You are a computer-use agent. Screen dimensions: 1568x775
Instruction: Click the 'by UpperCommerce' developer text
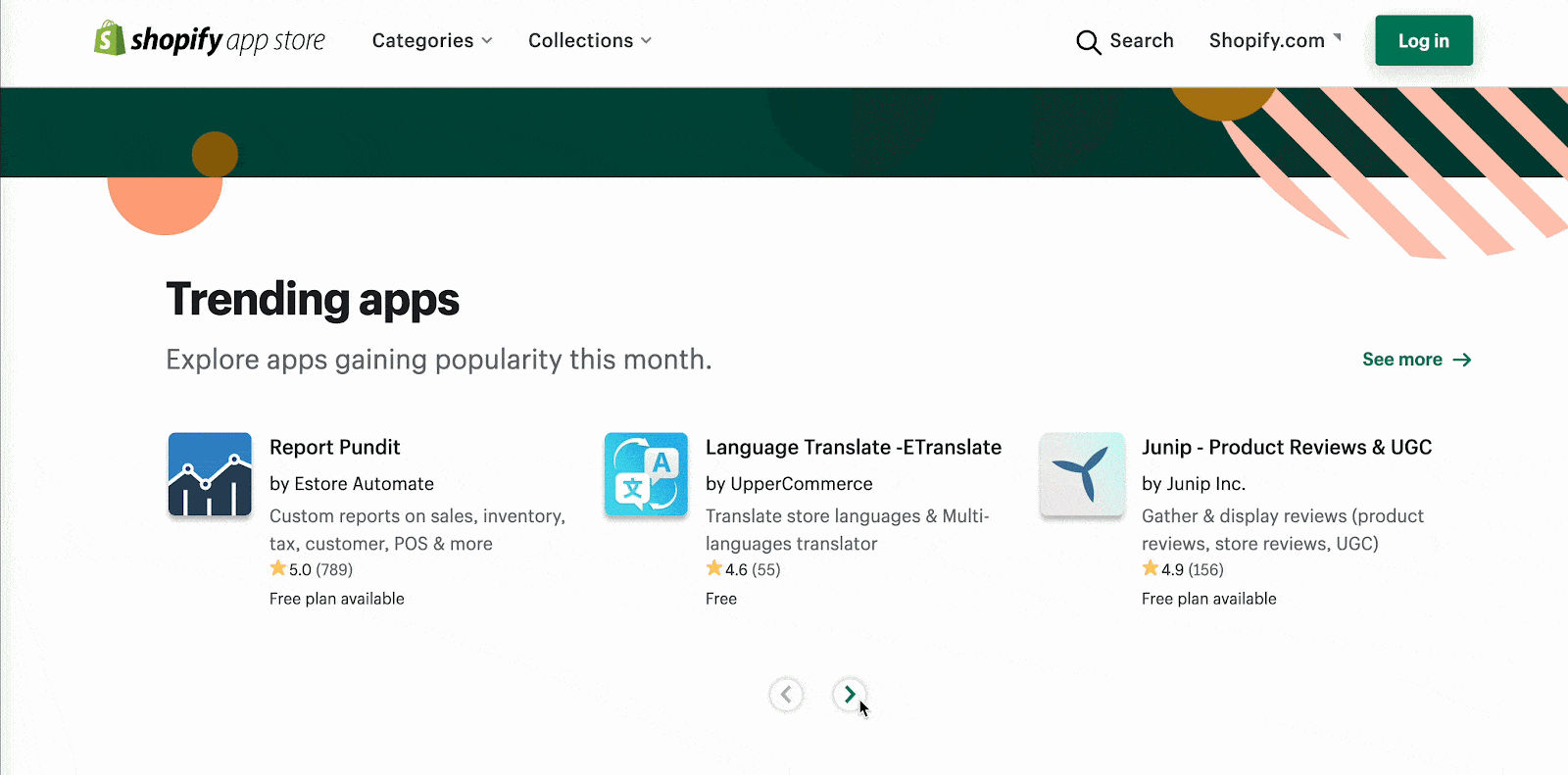[789, 484]
